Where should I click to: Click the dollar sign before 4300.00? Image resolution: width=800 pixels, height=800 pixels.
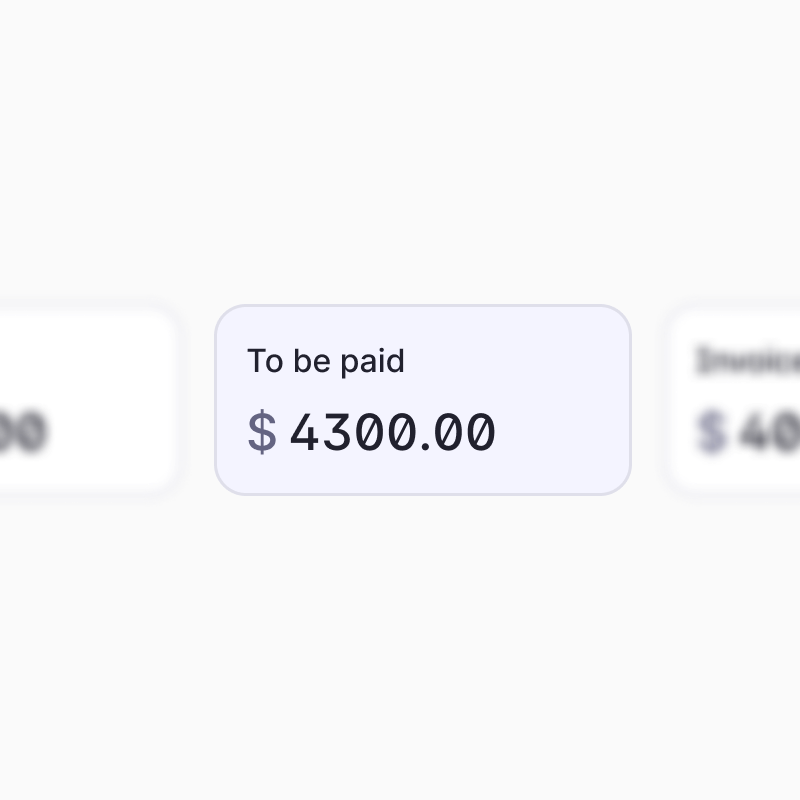pos(262,432)
